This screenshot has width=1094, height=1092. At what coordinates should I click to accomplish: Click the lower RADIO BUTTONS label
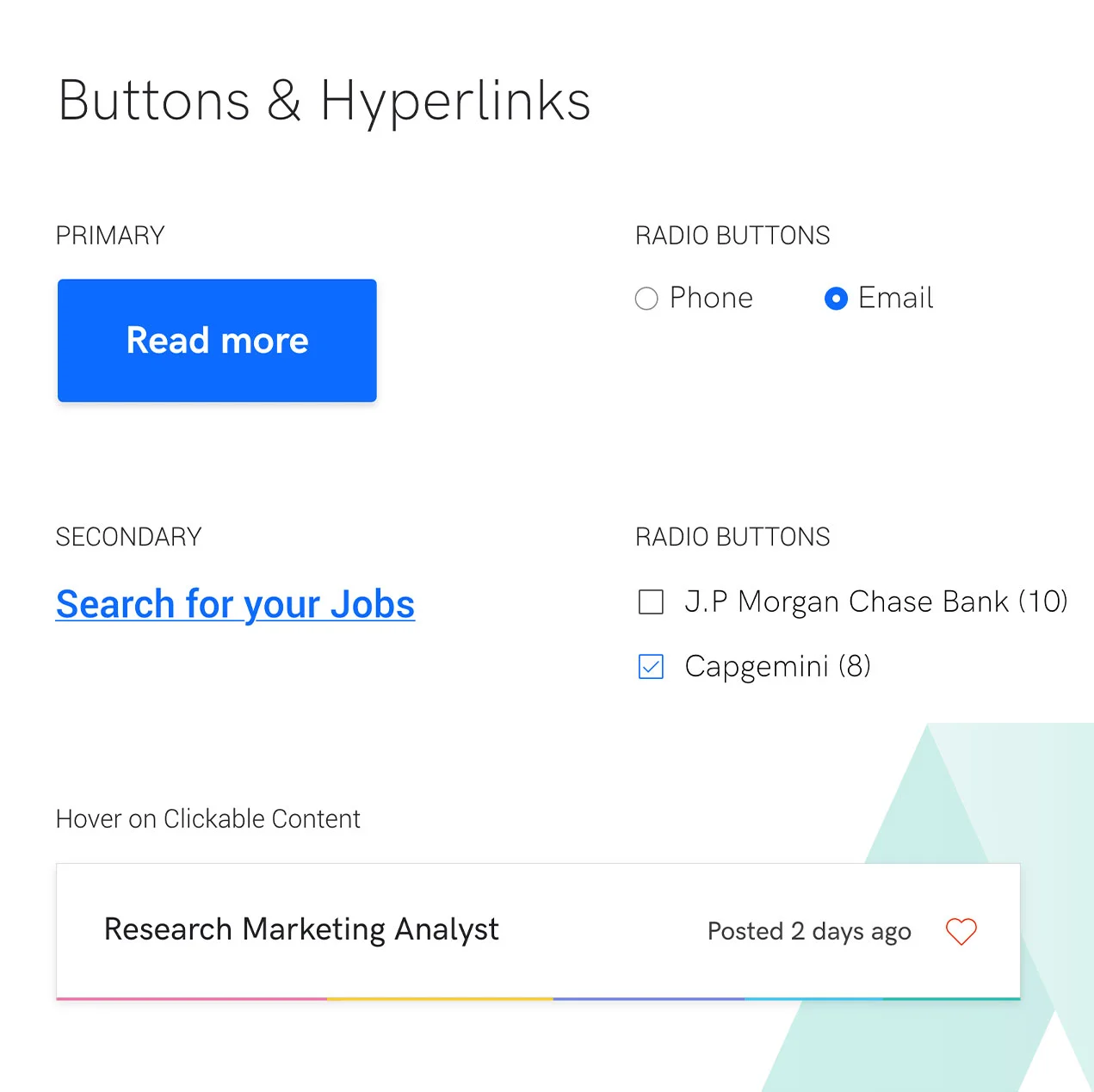[732, 536]
